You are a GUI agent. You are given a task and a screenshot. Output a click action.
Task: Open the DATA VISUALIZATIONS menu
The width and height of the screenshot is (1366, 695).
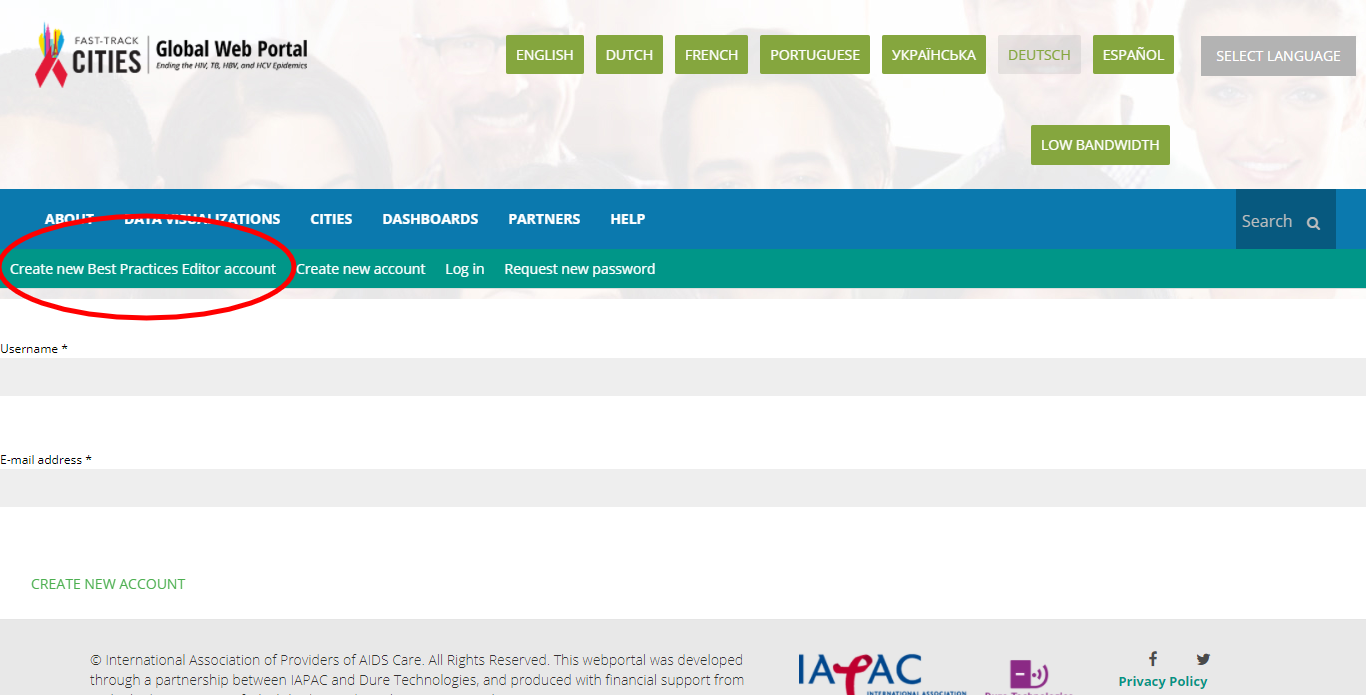[202, 219]
